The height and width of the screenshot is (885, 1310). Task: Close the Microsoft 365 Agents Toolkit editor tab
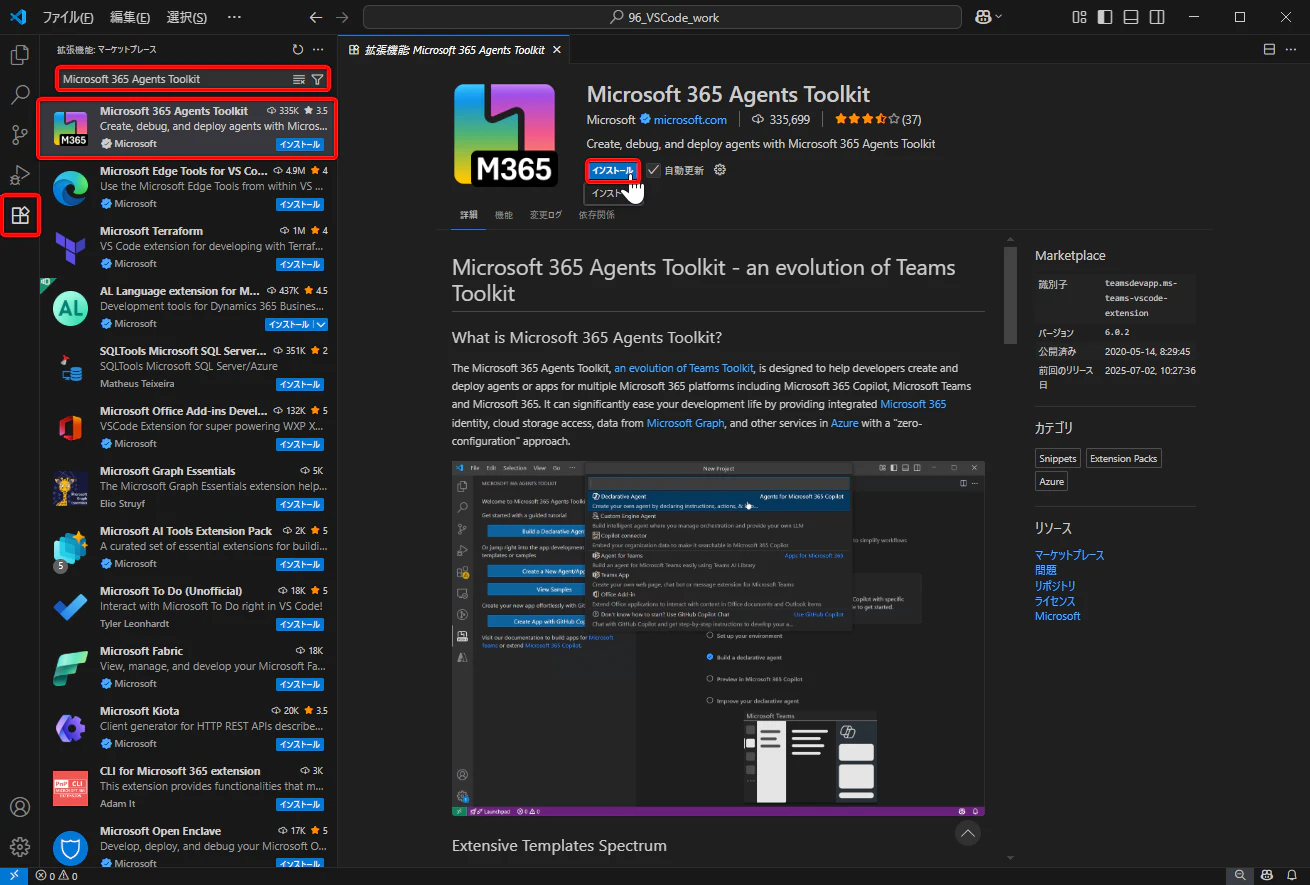click(557, 50)
